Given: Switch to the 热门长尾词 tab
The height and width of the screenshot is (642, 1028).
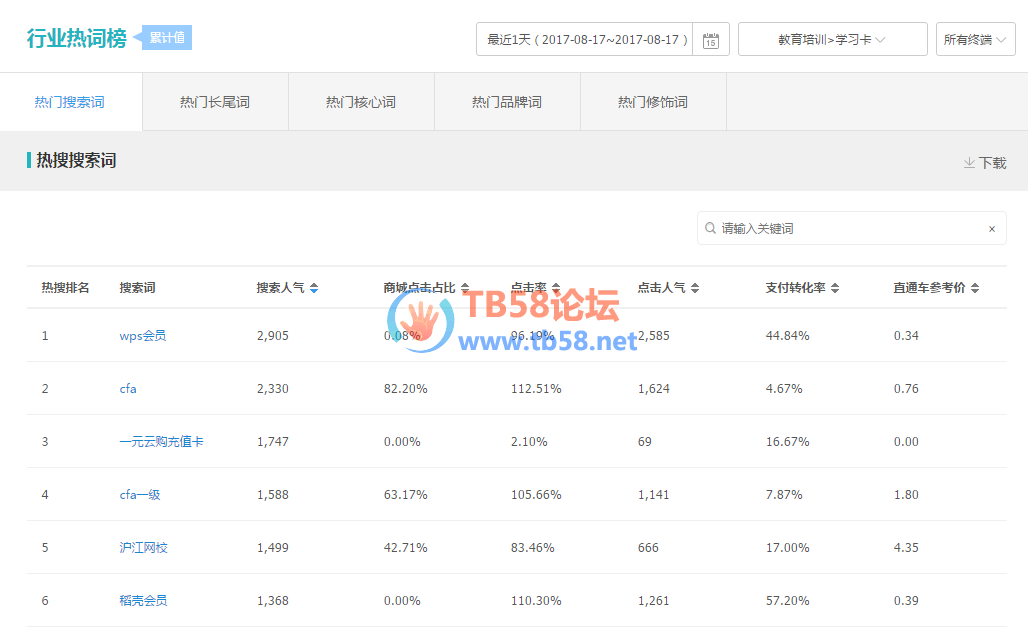Looking at the screenshot, I should (215, 102).
